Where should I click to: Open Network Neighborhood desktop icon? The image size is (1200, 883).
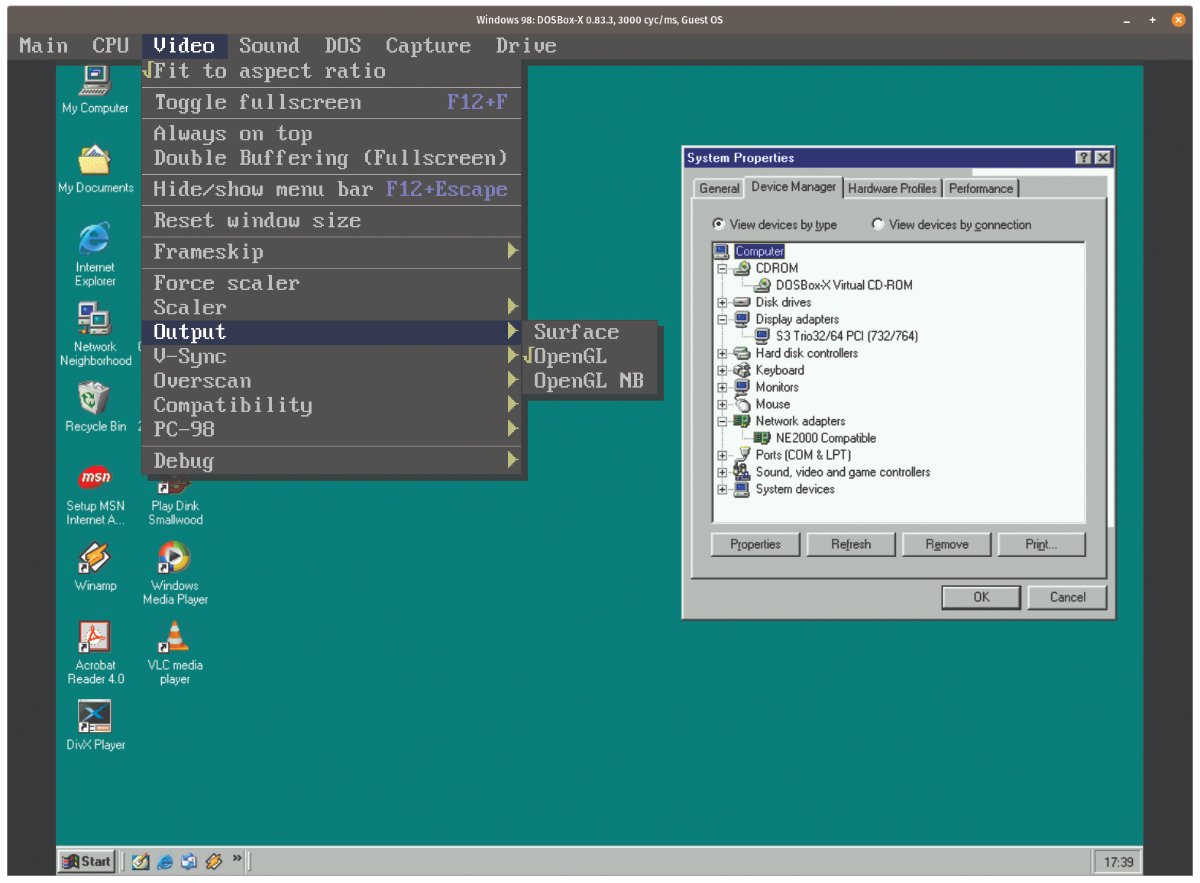click(95, 334)
